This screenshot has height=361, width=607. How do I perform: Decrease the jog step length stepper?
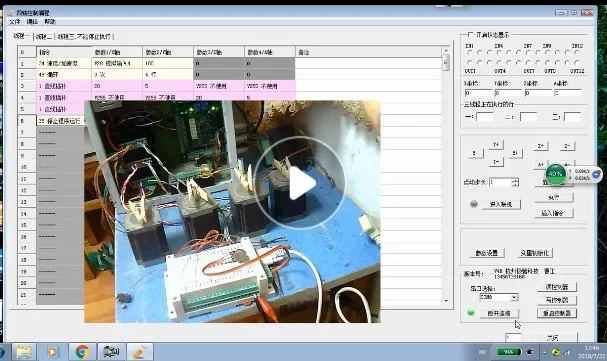(x=515, y=184)
